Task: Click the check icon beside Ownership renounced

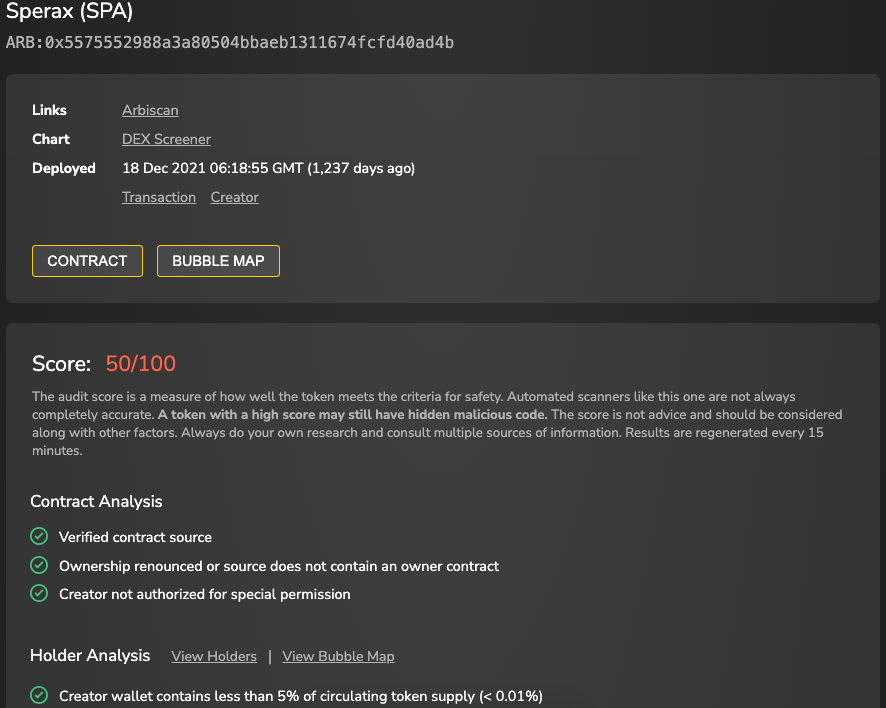Action: pyautogui.click(x=39, y=565)
